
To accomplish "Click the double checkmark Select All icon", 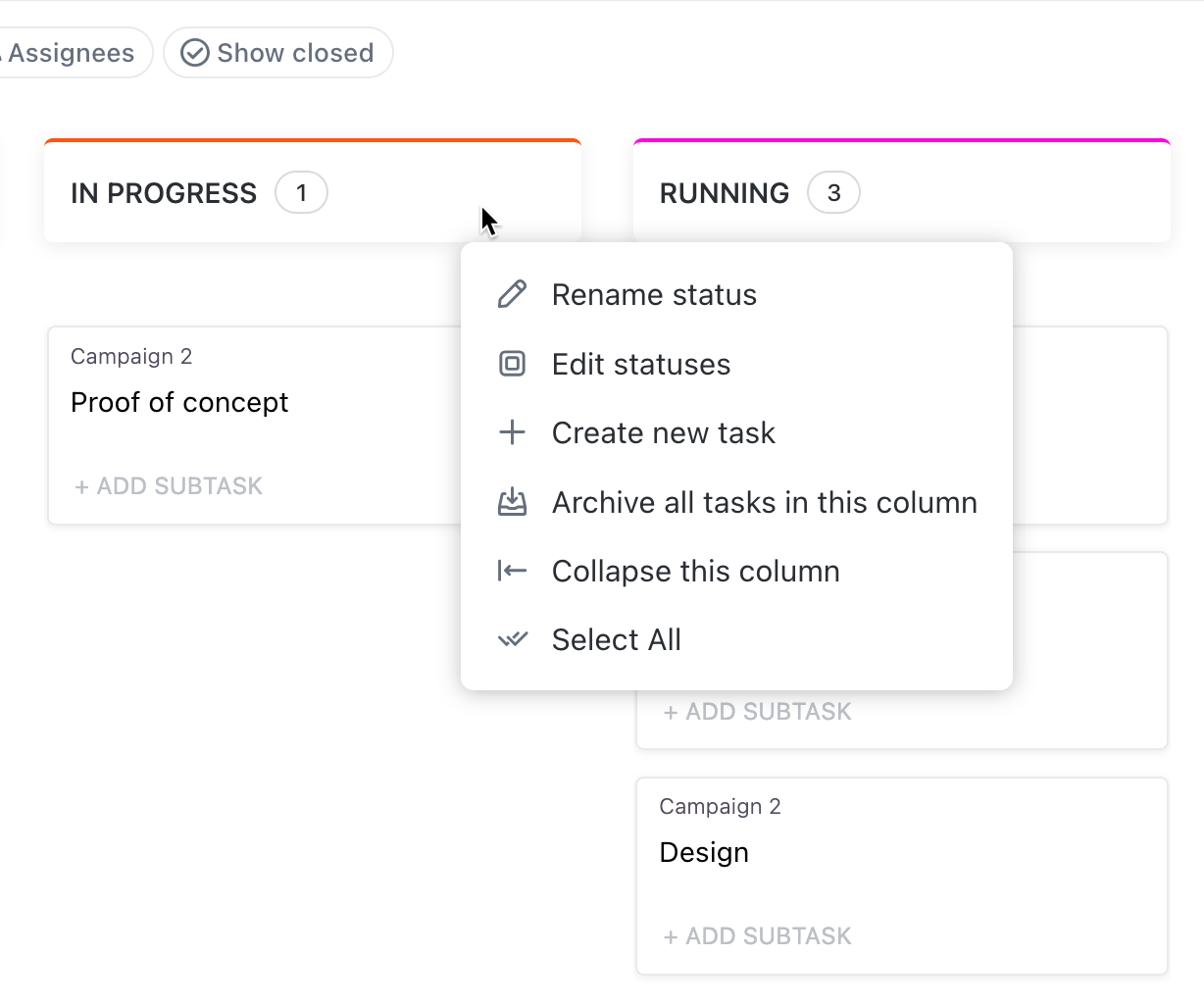I will tap(512, 640).
